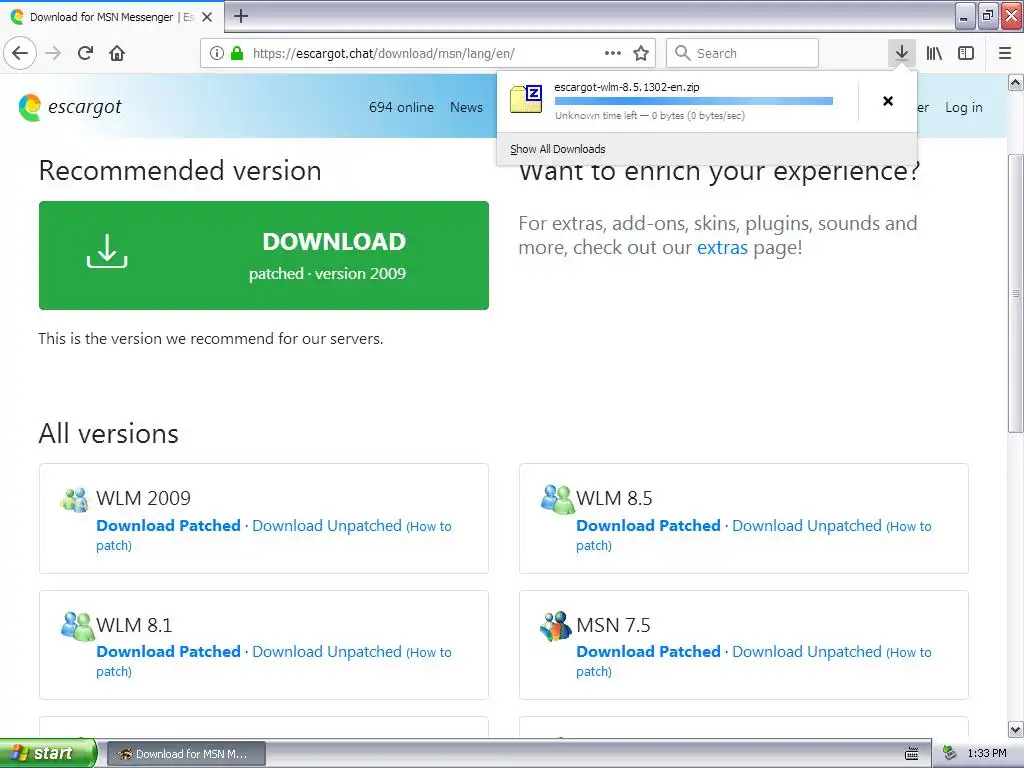Download Patched WLM 8.5
This screenshot has height=768, width=1024.
(648, 526)
